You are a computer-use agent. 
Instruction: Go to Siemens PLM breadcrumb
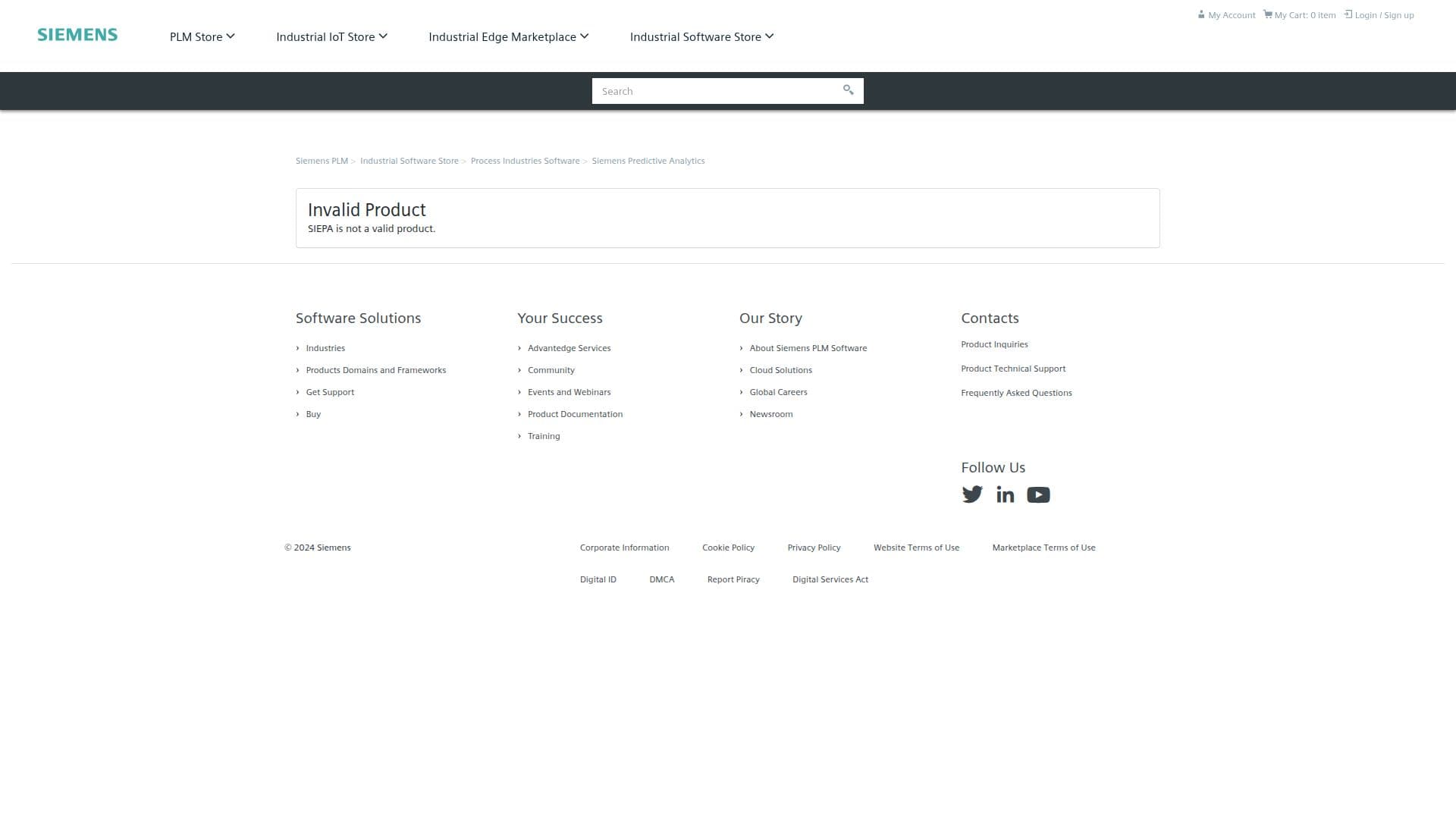(x=322, y=161)
